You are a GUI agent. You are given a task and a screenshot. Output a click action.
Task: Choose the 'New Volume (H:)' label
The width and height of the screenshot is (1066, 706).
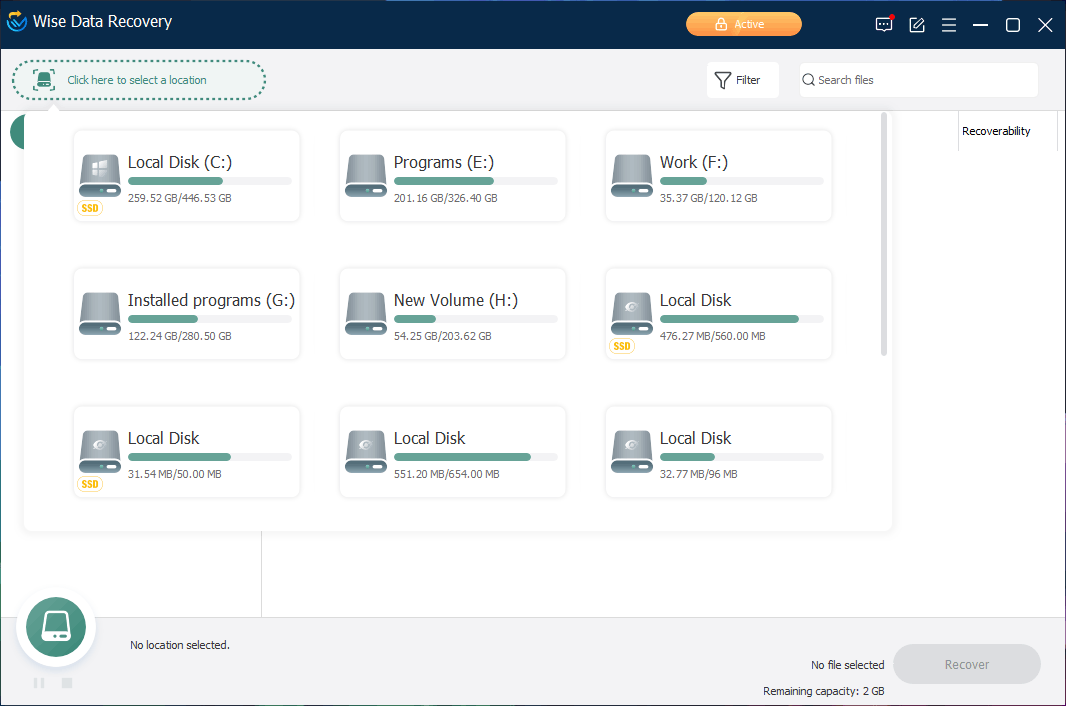click(456, 301)
